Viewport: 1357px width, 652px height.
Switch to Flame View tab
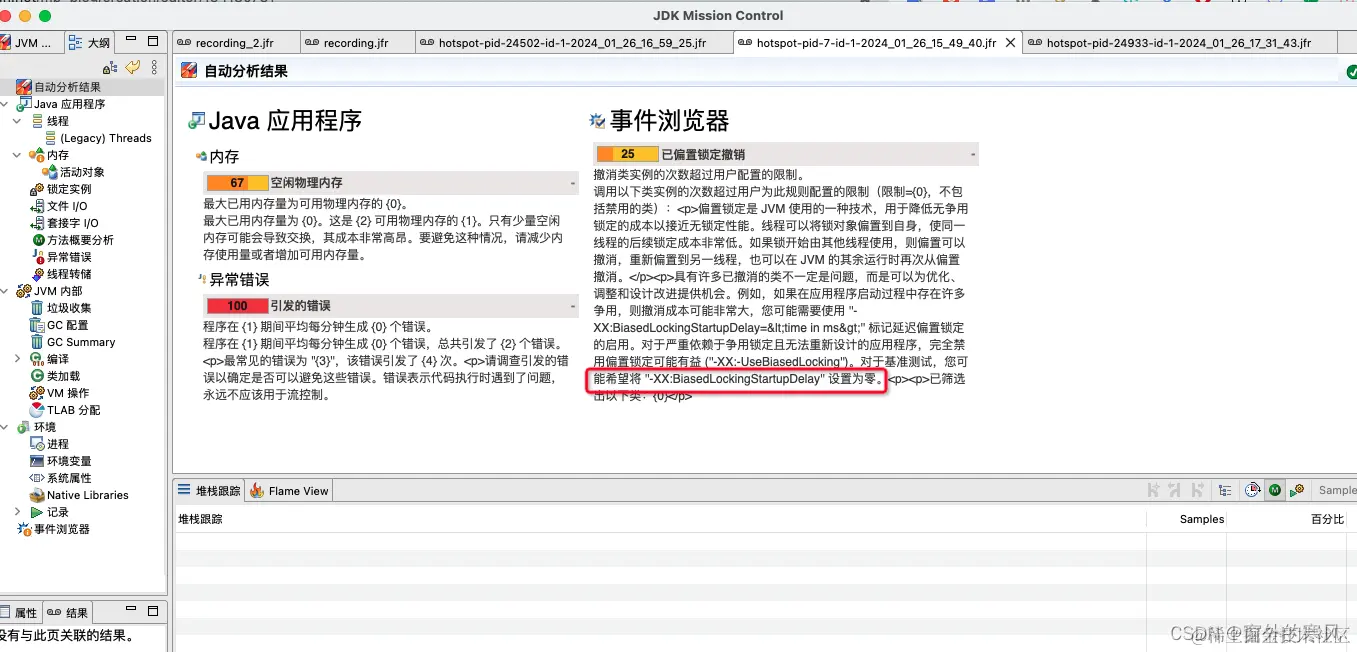(x=290, y=490)
